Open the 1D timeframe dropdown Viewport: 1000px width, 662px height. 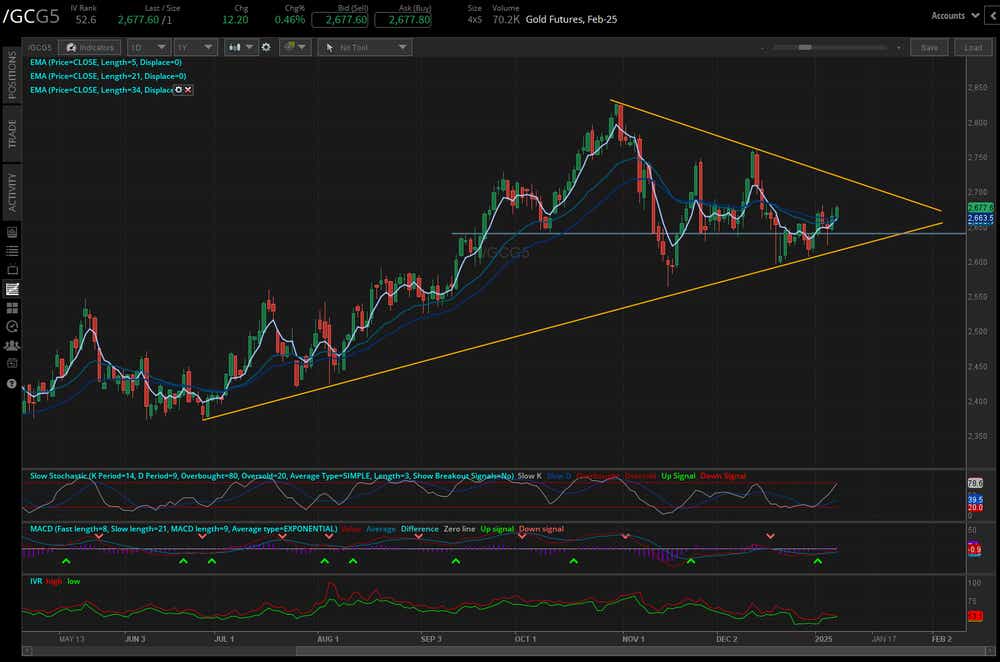(x=148, y=46)
